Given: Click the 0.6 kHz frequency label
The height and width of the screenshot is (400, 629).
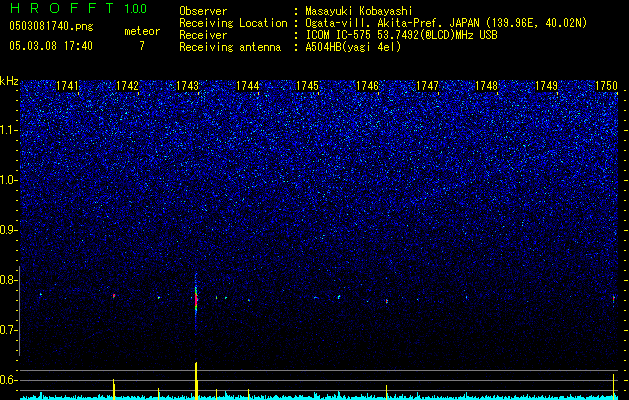Looking at the screenshot, I should pos(7,380).
